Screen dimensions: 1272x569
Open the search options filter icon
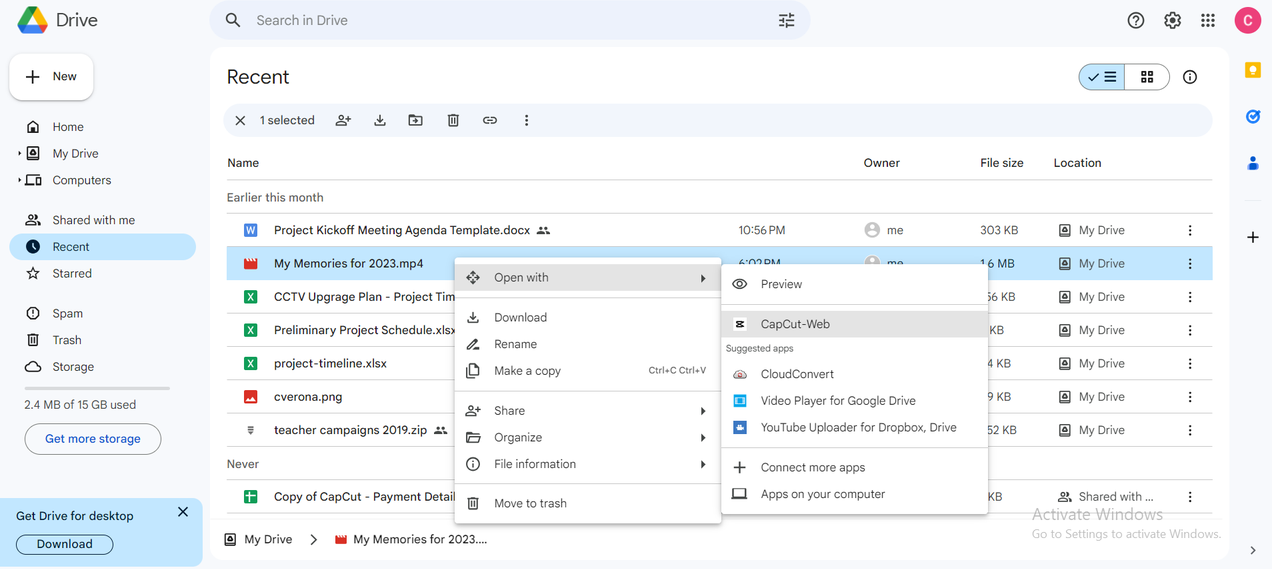point(787,20)
